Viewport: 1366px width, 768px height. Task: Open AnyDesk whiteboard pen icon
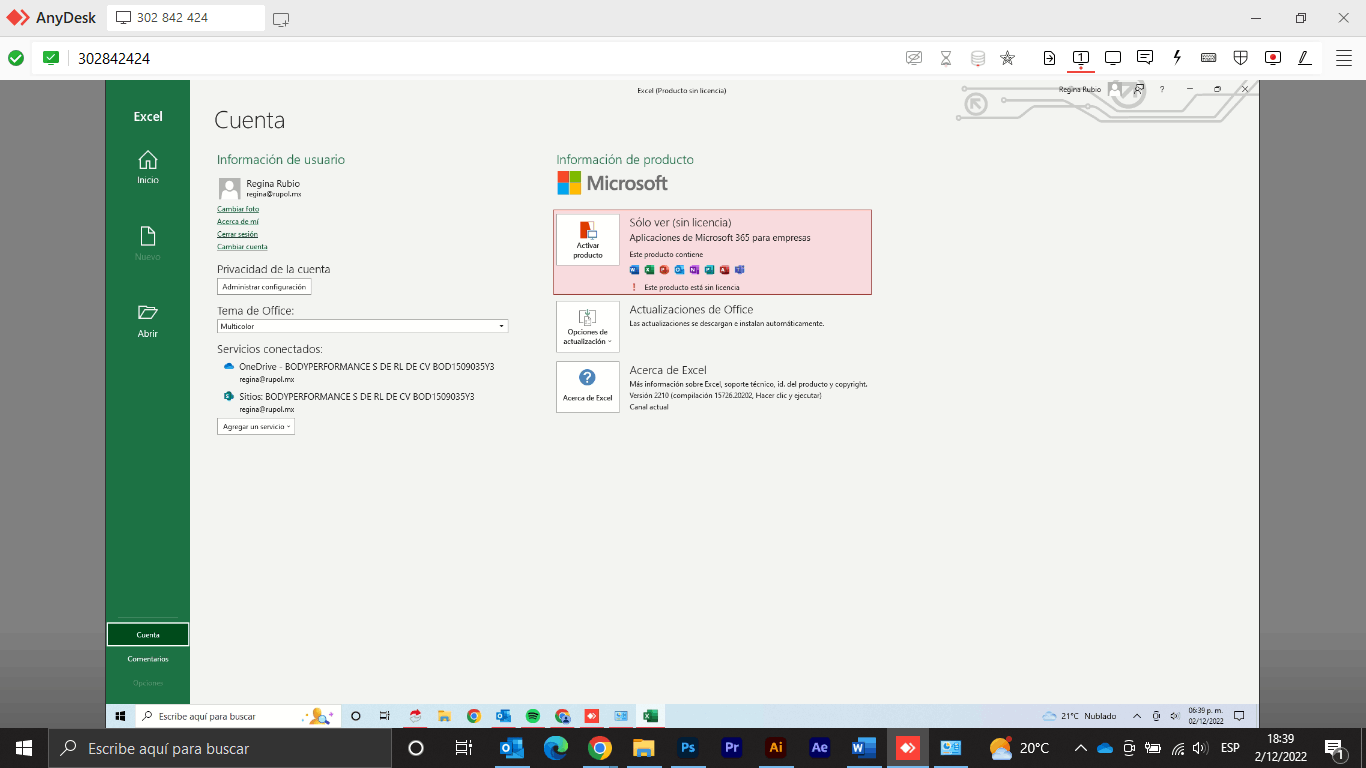[x=1305, y=58]
